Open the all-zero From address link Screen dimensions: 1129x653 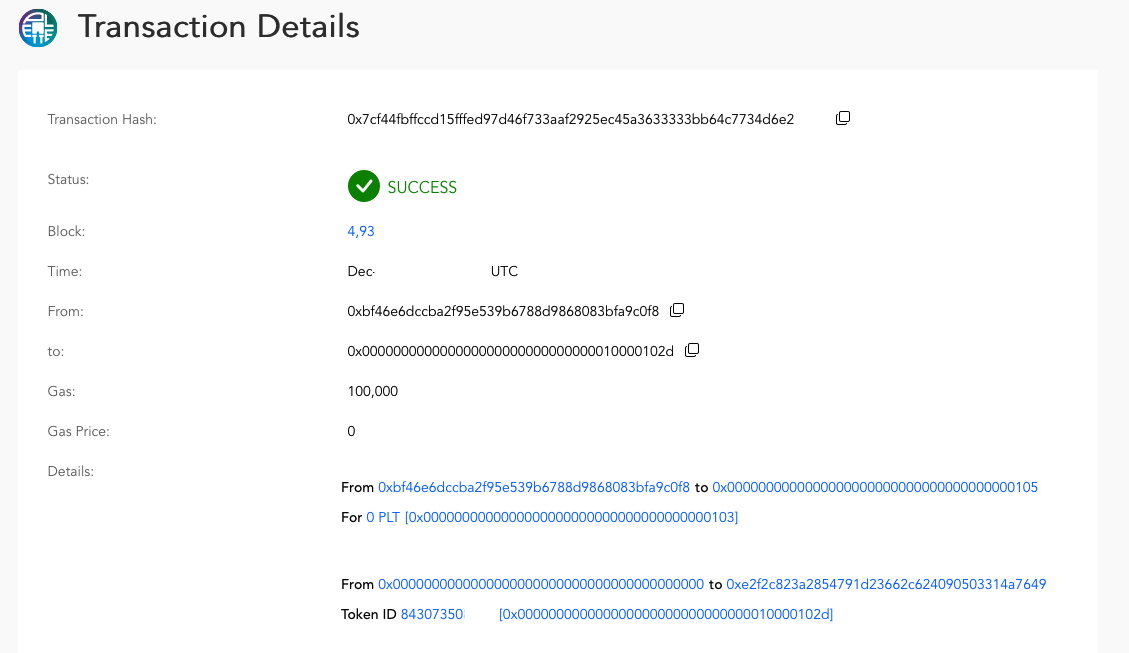pos(541,584)
